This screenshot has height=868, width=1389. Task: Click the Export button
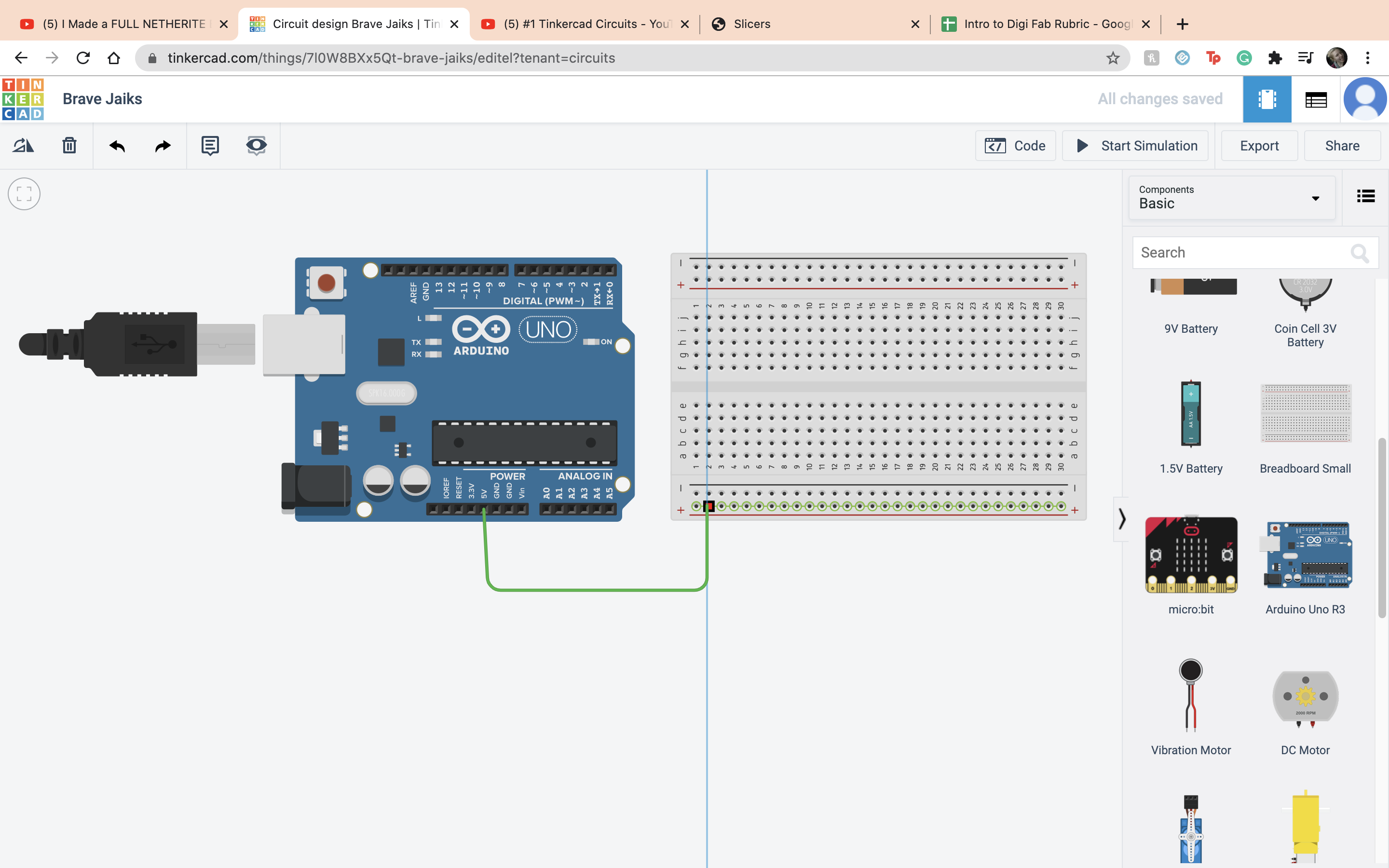pyautogui.click(x=1259, y=146)
